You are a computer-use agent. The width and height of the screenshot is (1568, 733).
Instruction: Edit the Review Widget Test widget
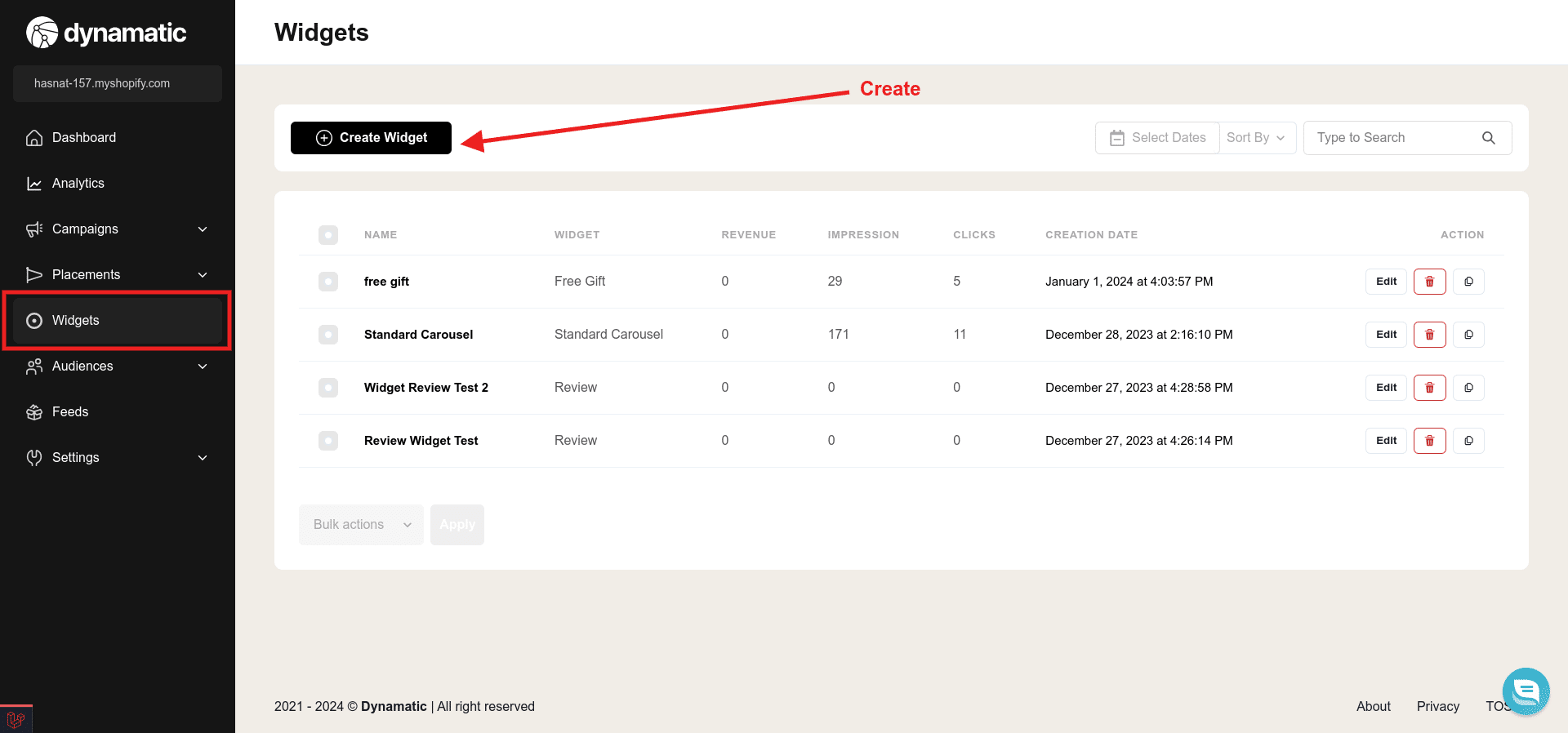coord(1386,441)
